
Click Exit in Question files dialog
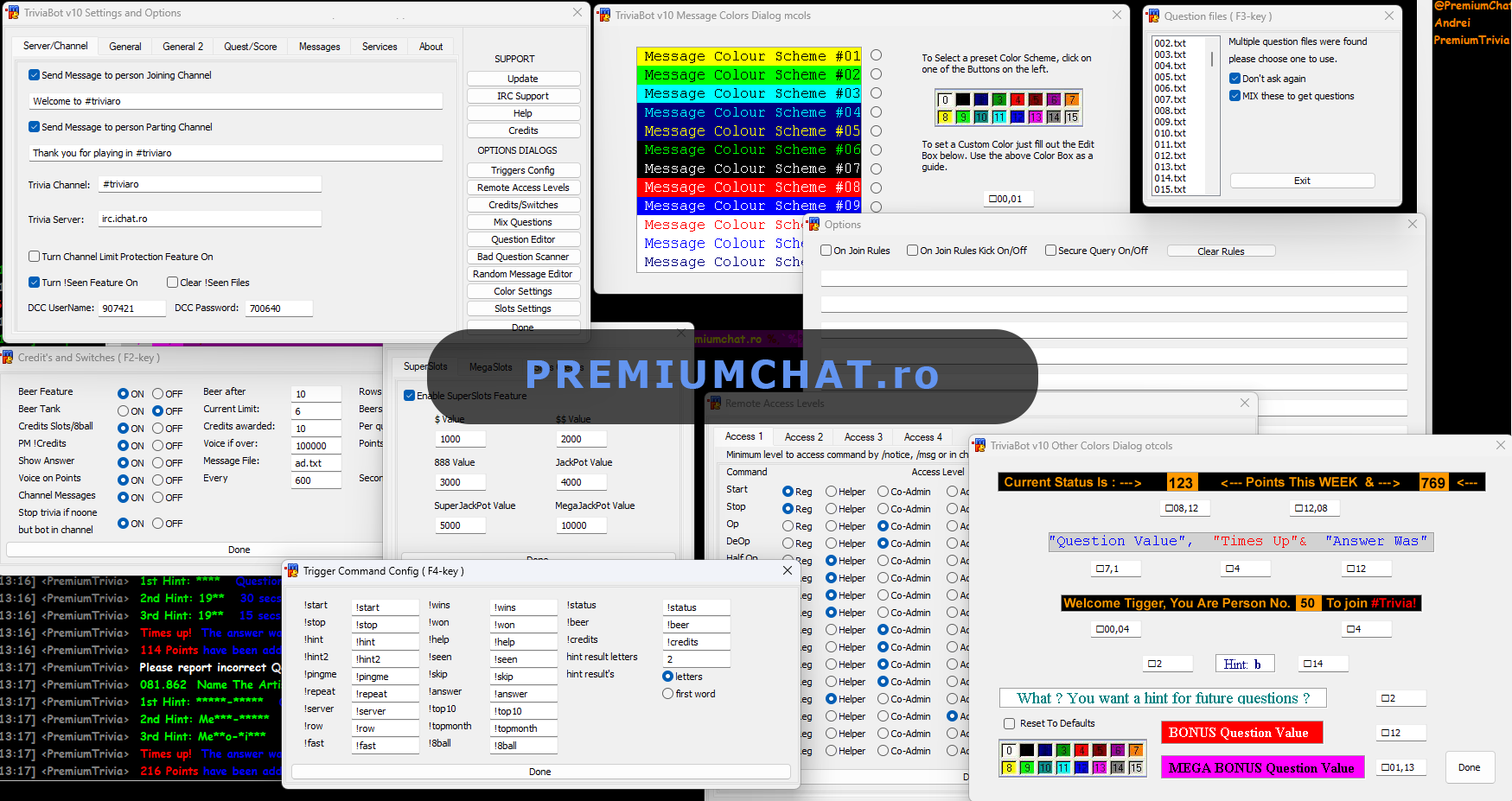click(1302, 181)
